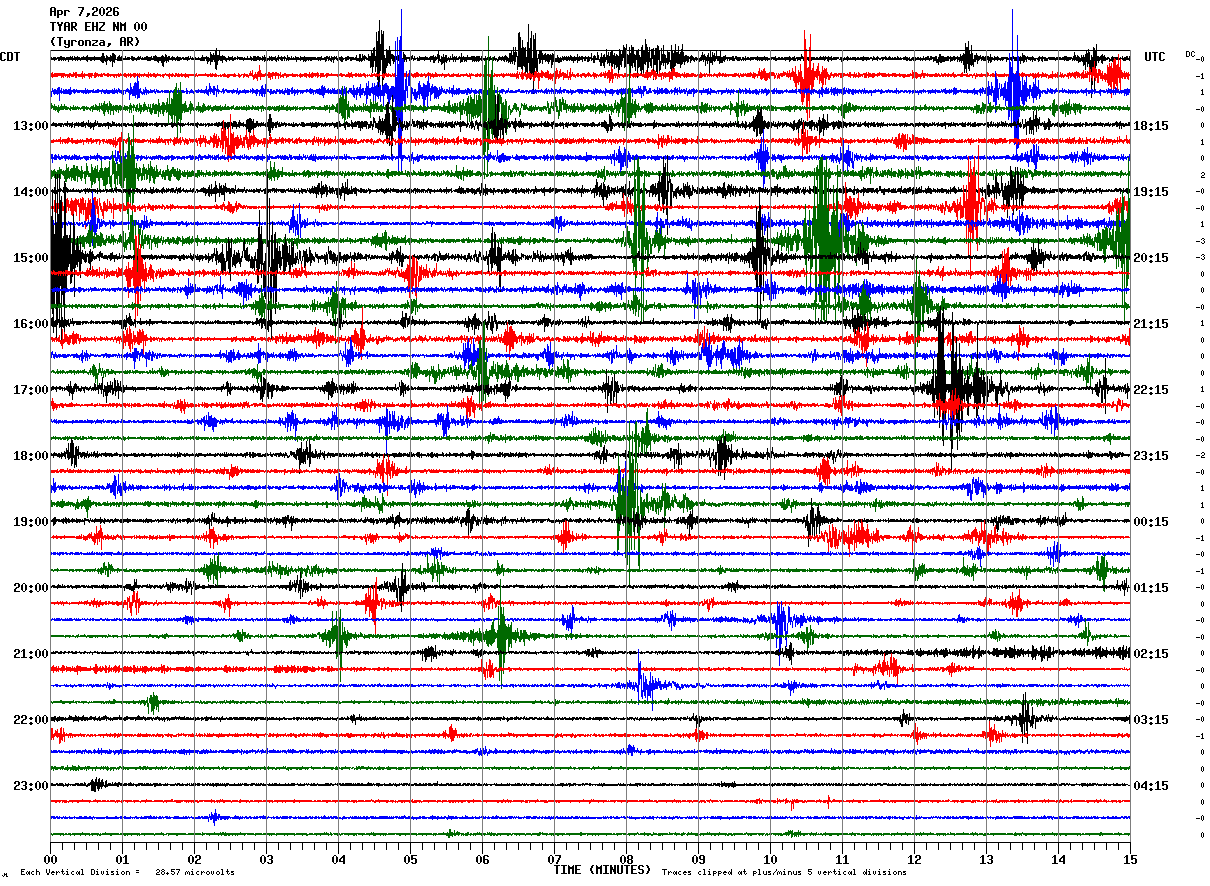Click the 04:15 UTC time label
Screen dimensions: 1210x886
pyautogui.click(x=1151, y=786)
